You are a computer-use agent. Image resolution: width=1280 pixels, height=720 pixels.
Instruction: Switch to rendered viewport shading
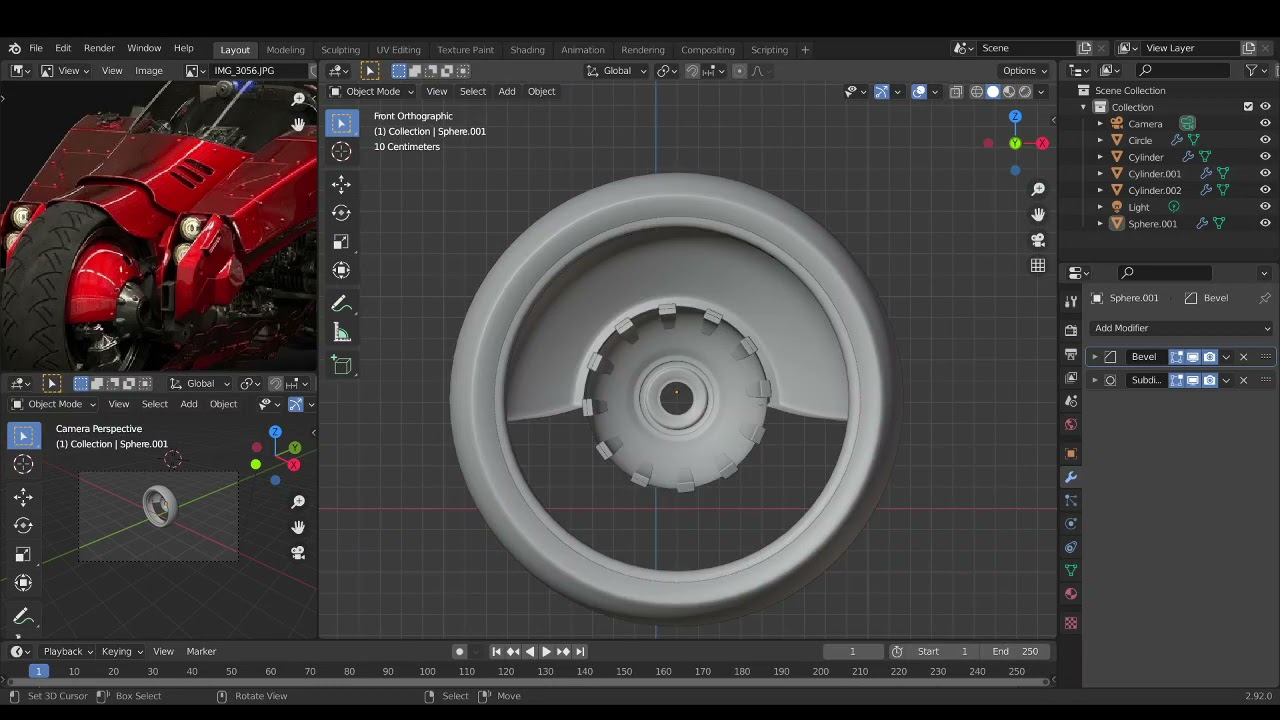[x=1025, y=92]
